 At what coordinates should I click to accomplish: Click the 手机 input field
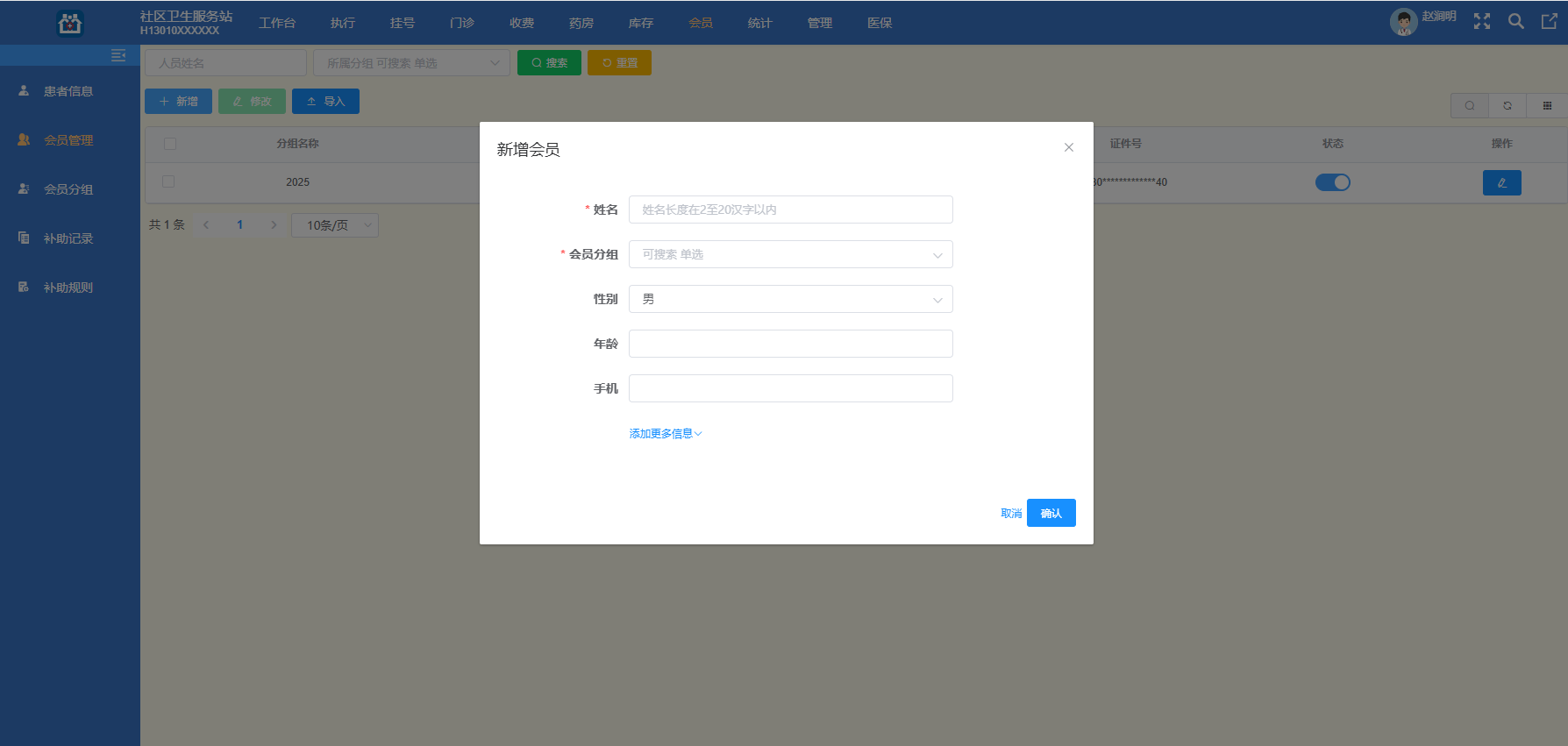tap(791, 388)
